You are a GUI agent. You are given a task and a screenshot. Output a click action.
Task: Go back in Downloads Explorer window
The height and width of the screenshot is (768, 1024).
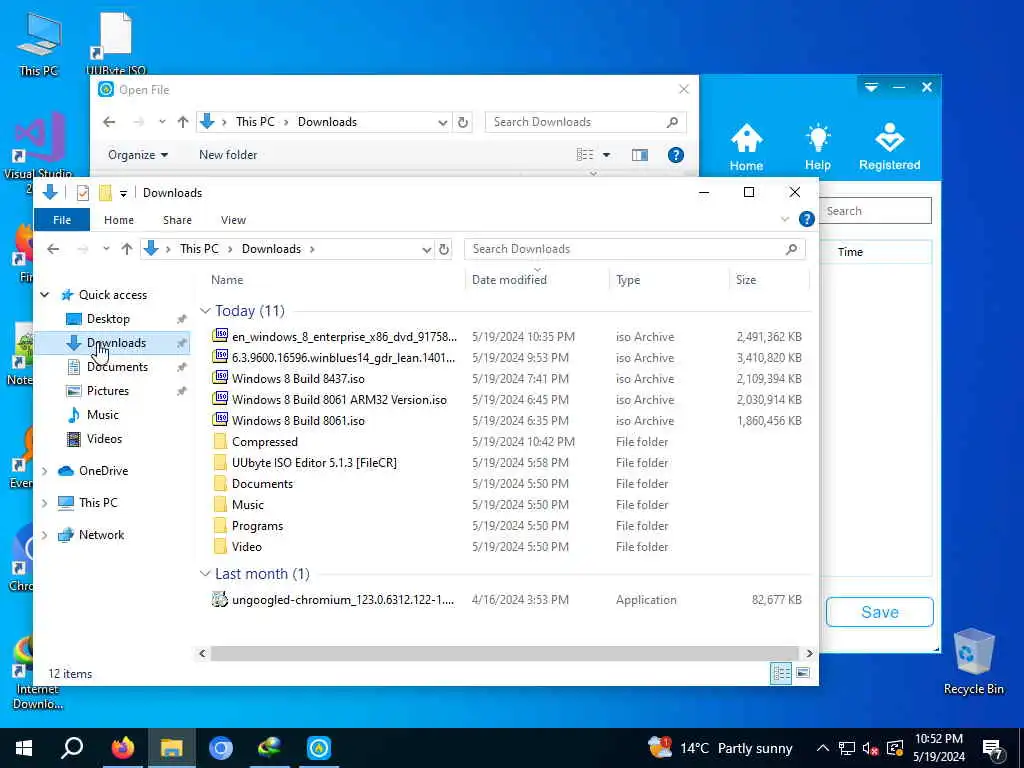coord(53,249)
